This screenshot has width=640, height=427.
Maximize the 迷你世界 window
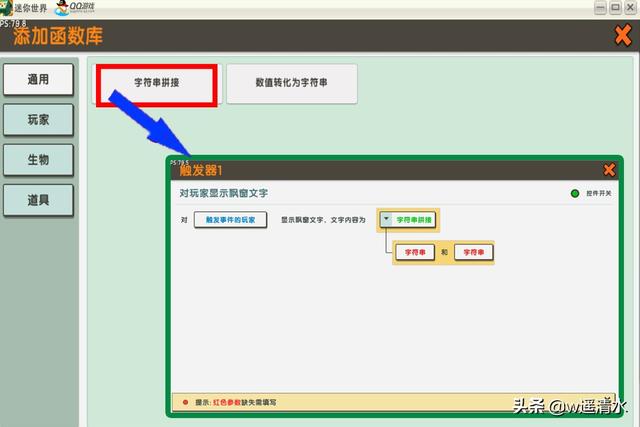point(616,7)
